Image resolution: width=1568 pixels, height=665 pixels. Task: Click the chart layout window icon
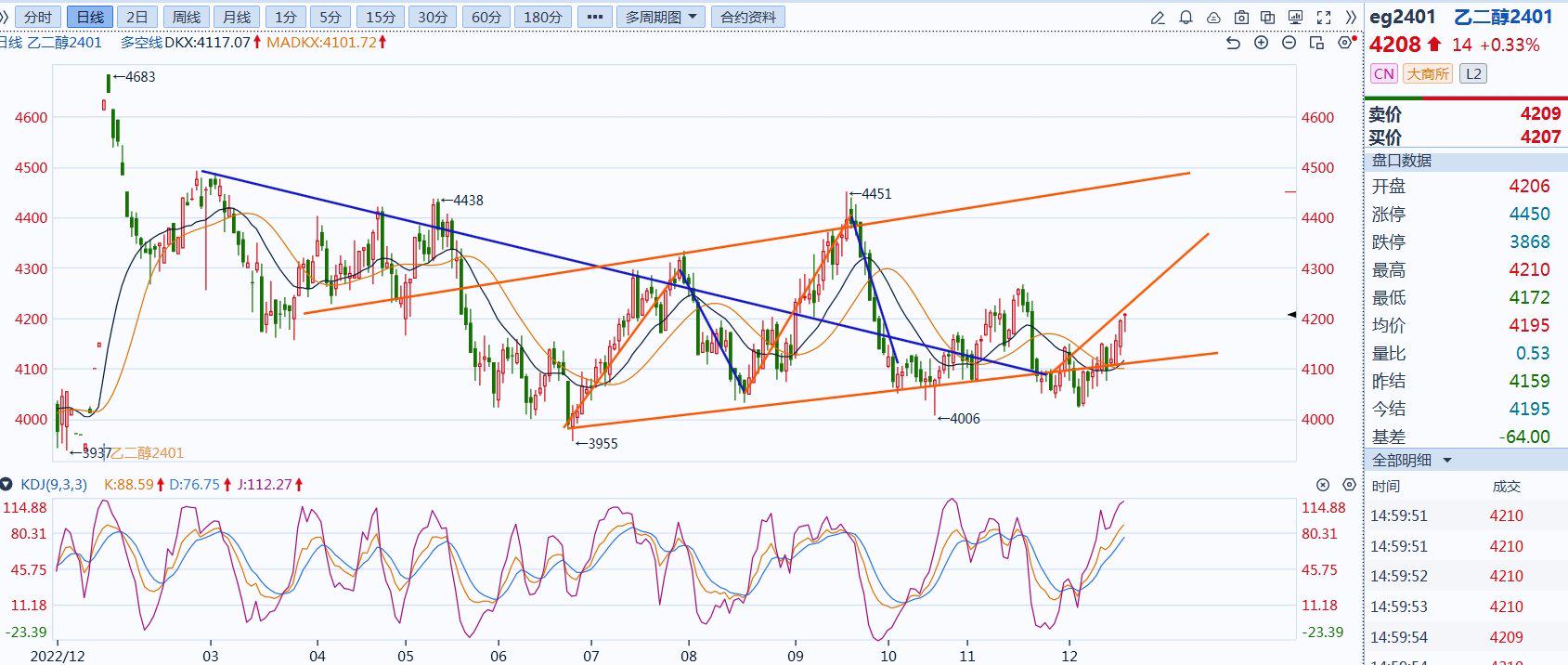(x=1316, y=43)
